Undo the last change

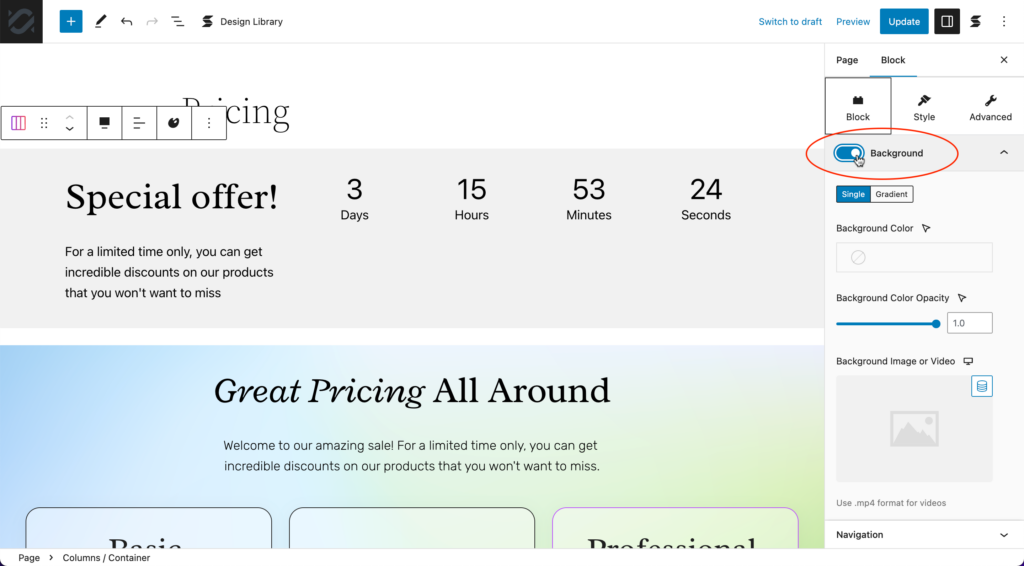point(126,22)
